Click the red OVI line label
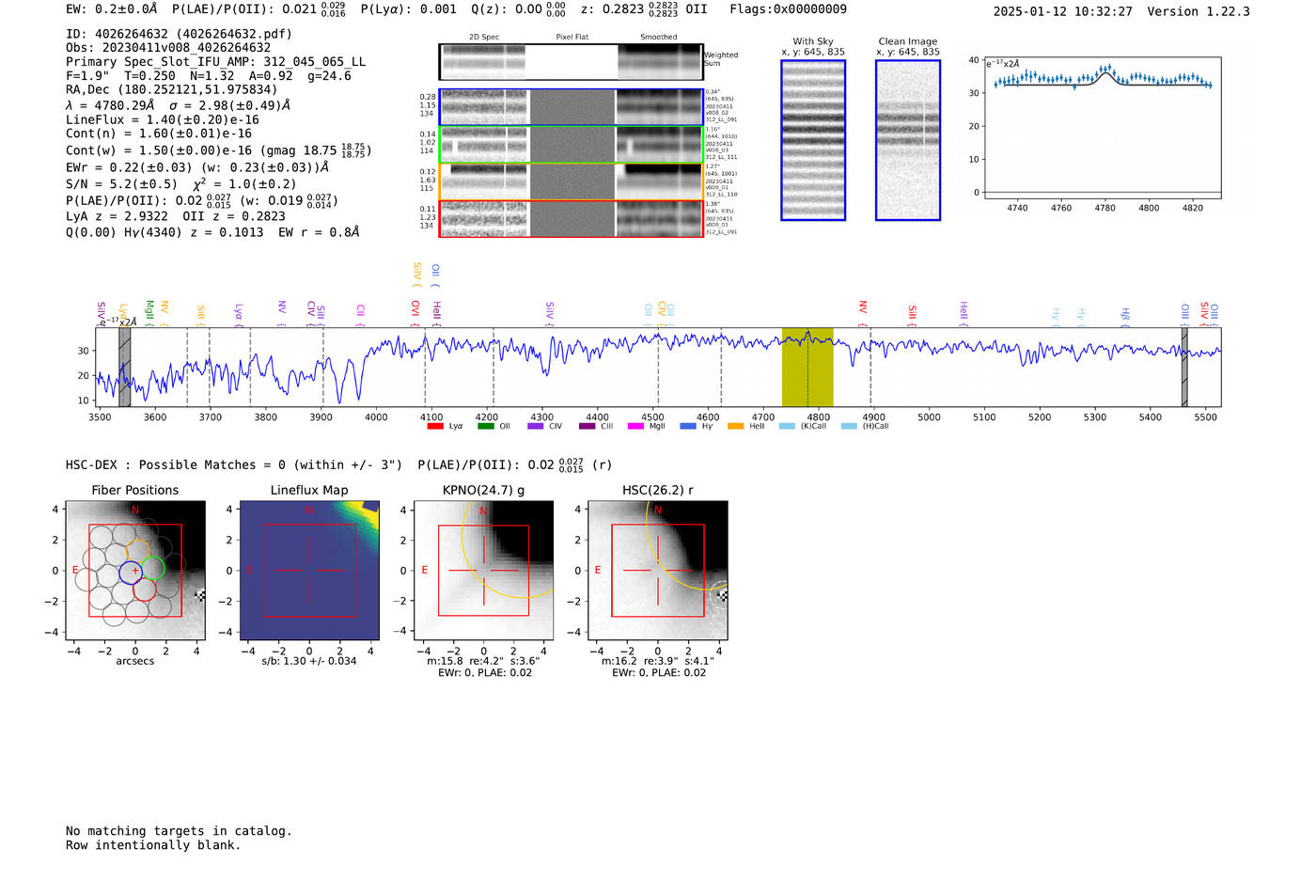This screenshot has height=896, width=1316. pyautogui.click(x=415, y=312)
